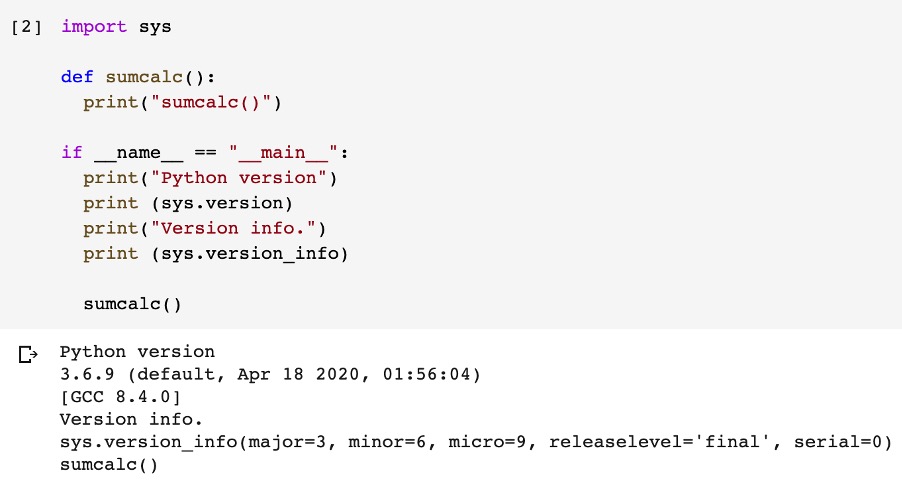Click the print("Version info.") code line

point(205,228)
